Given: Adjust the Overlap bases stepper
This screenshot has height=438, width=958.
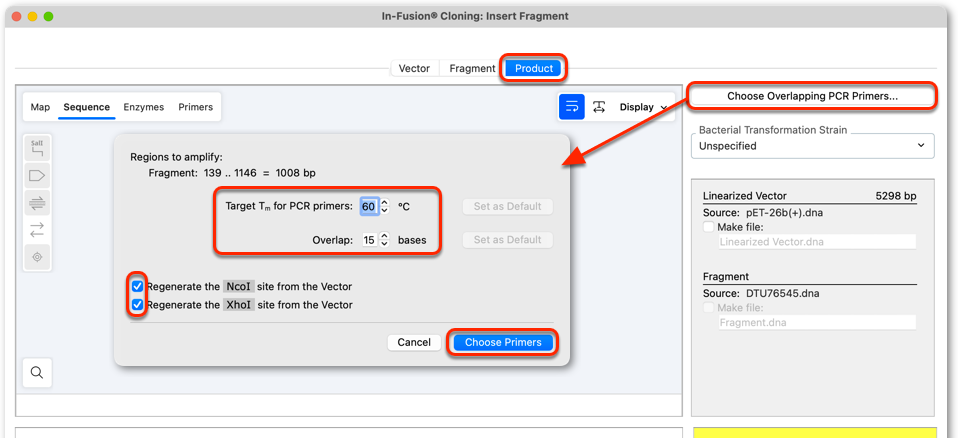Looking at the screenshot, I should point(384,240).
